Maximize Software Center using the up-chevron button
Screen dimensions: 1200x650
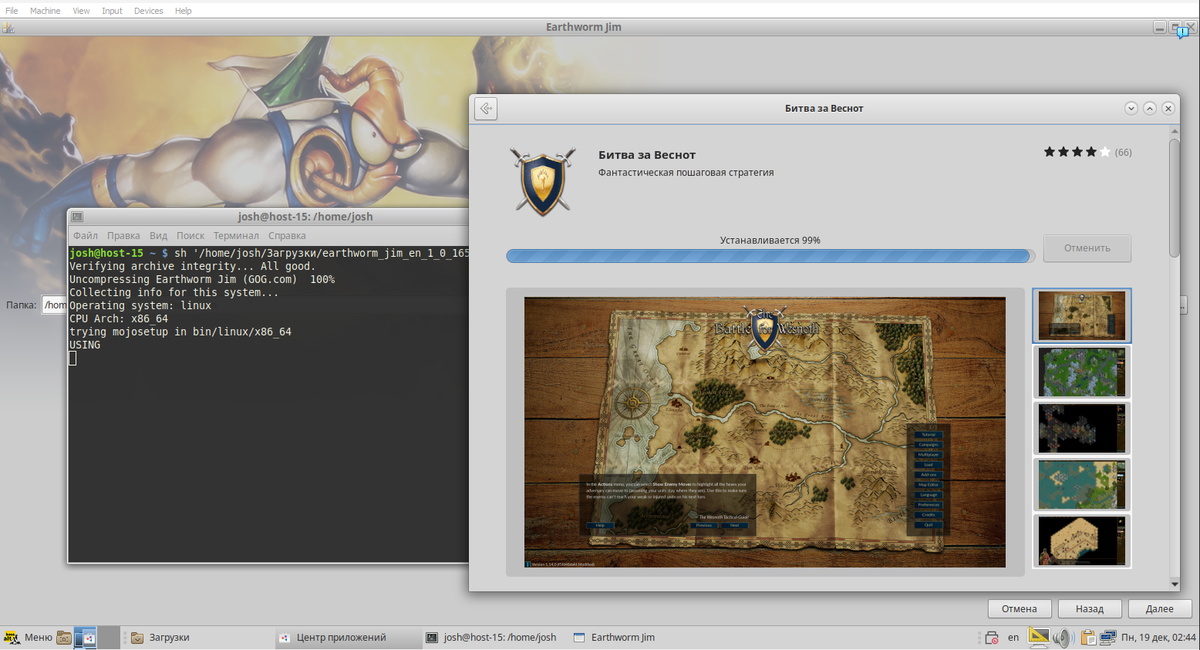coord(1149,108)
